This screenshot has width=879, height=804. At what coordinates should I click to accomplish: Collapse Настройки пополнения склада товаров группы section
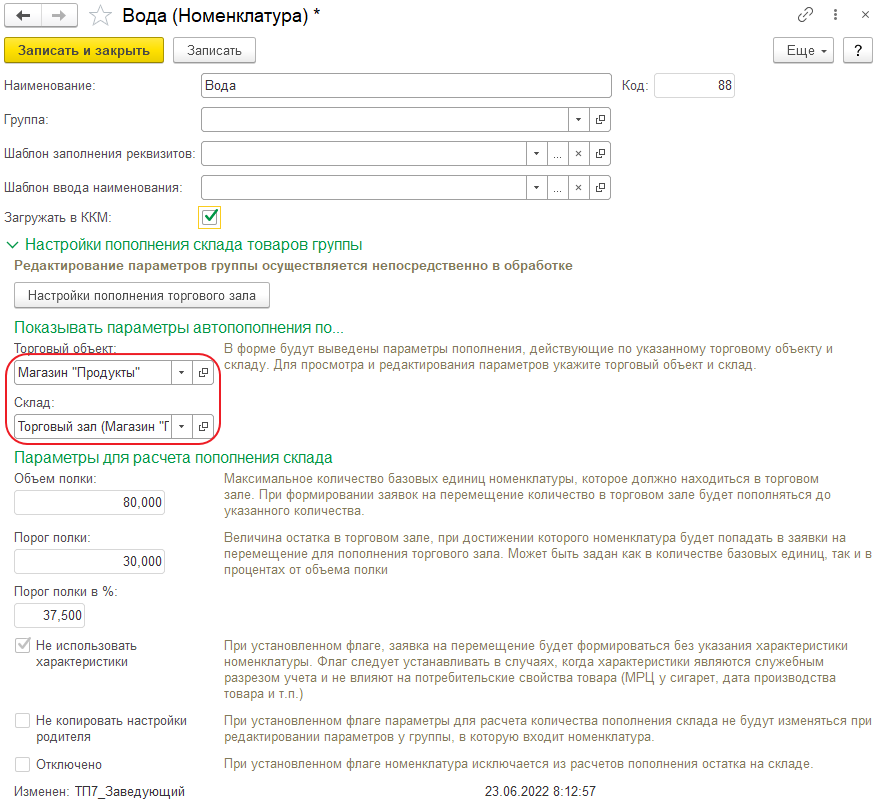pos(13,244)
